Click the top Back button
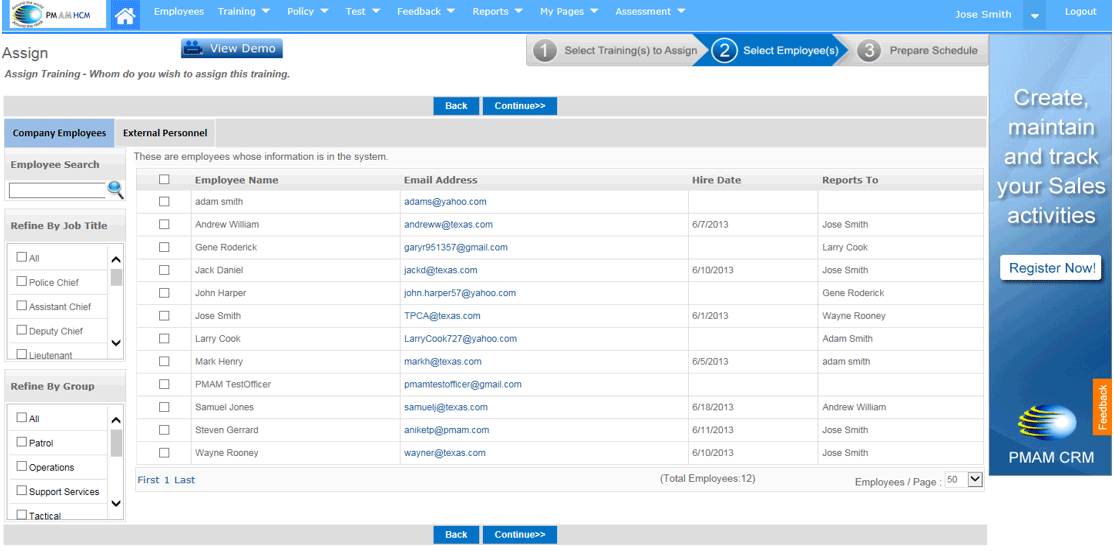The height and width of the screenshot is (557, 1114). tap(456, 106)
